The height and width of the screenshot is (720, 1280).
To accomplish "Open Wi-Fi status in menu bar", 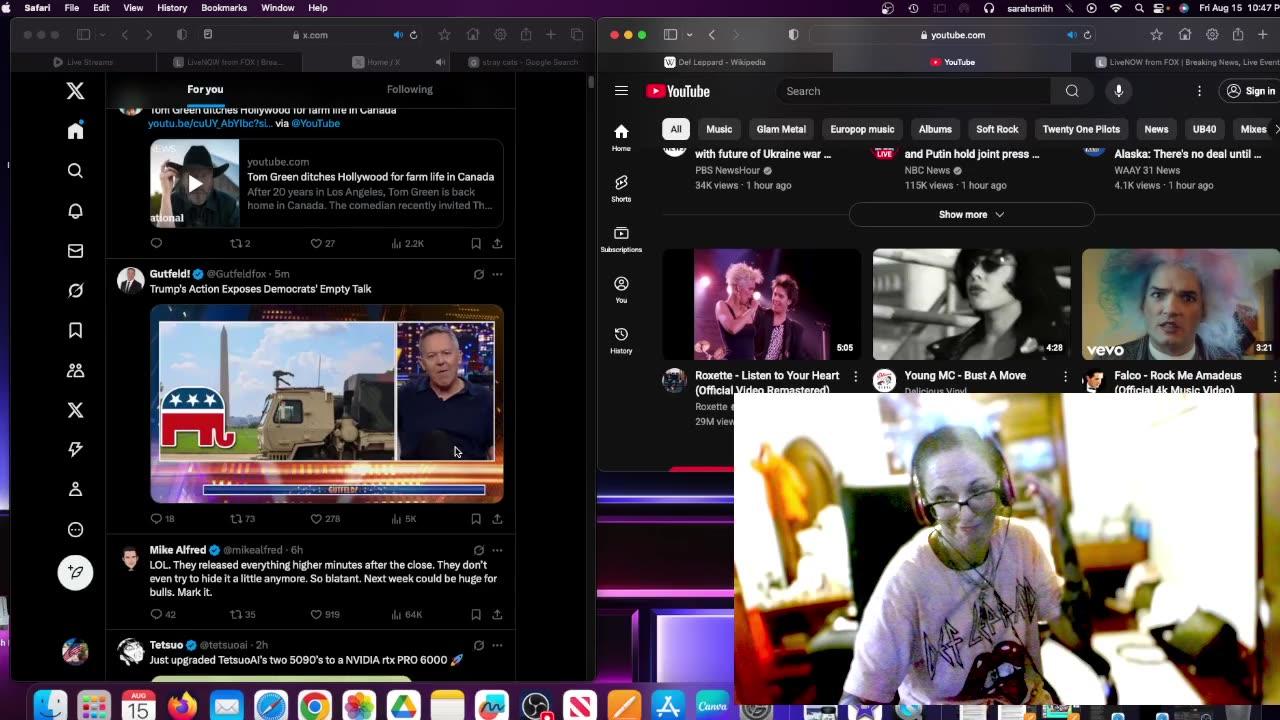I will click(x=1116, y=7).
